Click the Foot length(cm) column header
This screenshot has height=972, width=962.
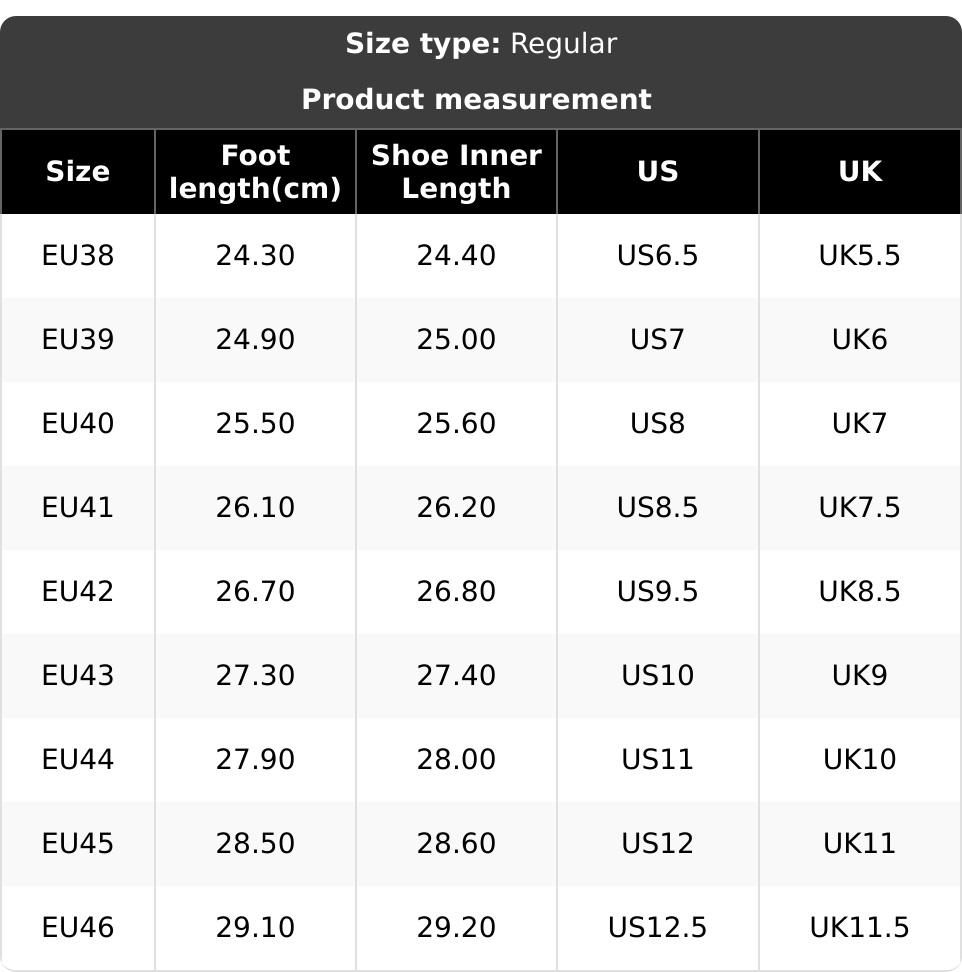(255, 171)
